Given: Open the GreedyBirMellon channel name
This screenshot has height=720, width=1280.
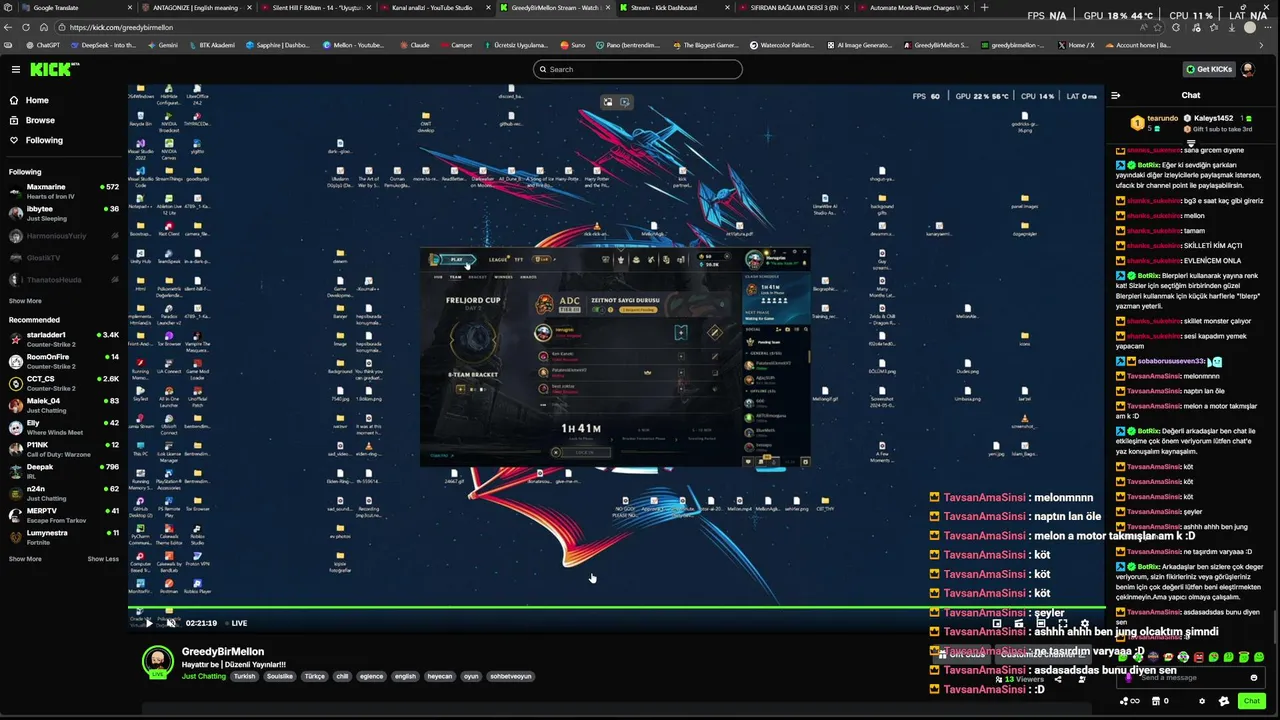Looking at the screenshot, I should click(223, 651).
